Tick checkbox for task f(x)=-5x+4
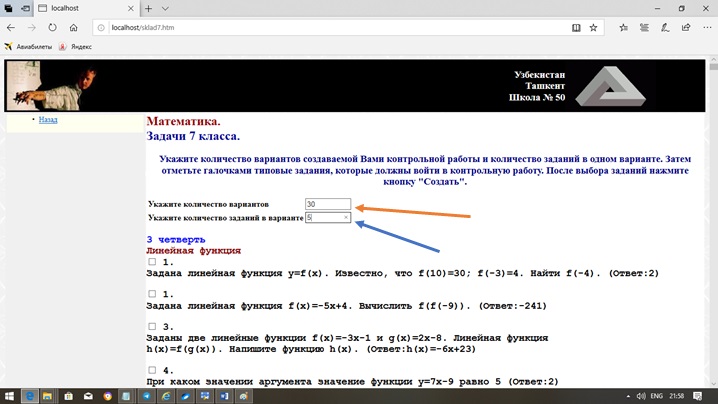The image size is (718, 404). [153, 294]
